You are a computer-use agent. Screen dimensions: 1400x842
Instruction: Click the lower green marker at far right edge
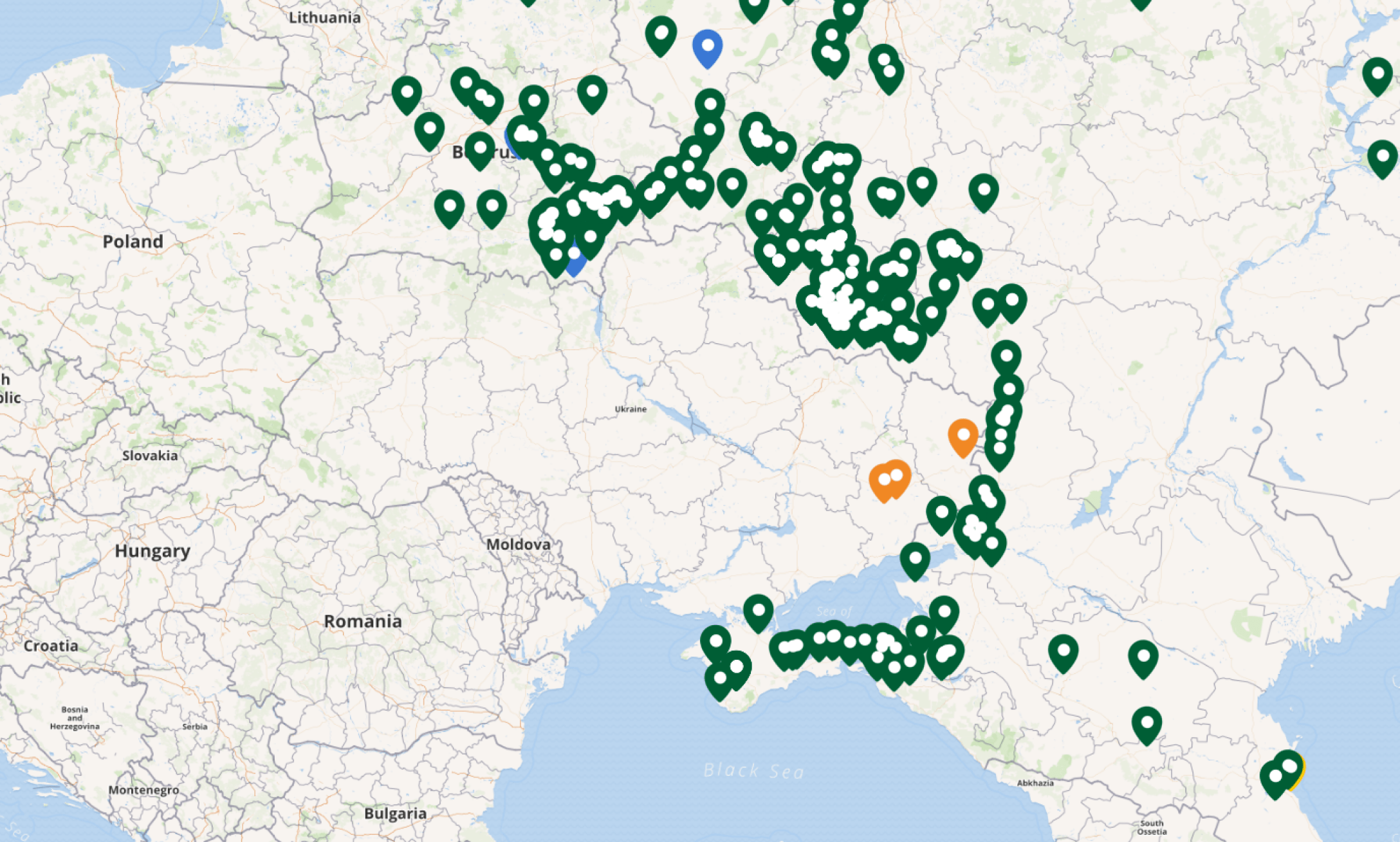(1382, 159)
